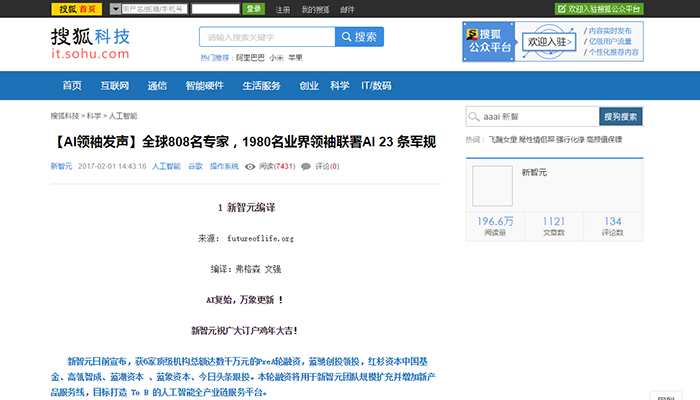Viewport: 700px width, 400px height.
Task: Click the 评论 speech bubble icon
Action: click(307, 166)
